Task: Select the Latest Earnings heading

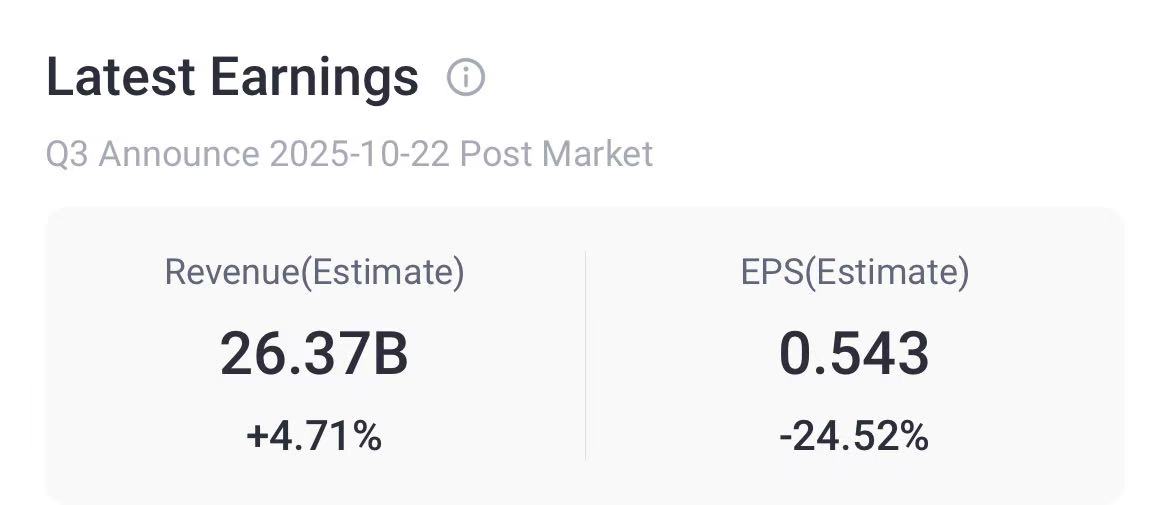Action: [232, 77]
